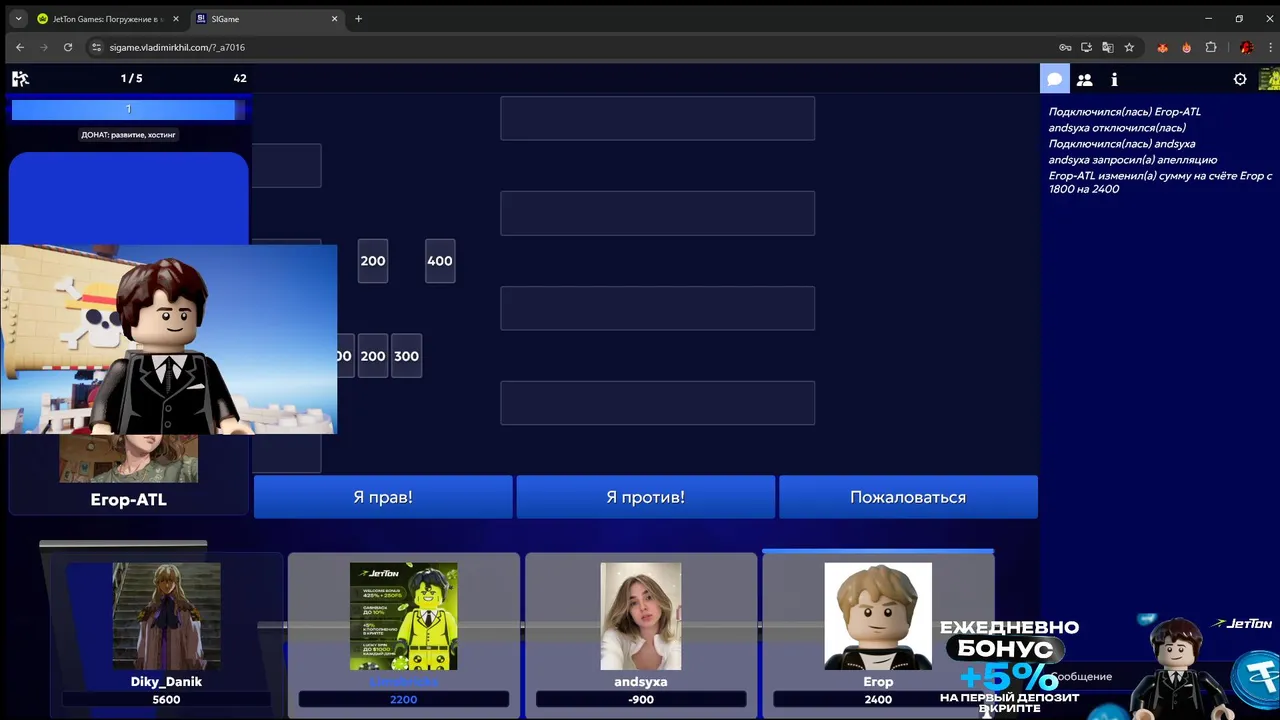Click andsyxa's score -900
The width and height of the screenshot is (1280, 720).
(641, 700)
